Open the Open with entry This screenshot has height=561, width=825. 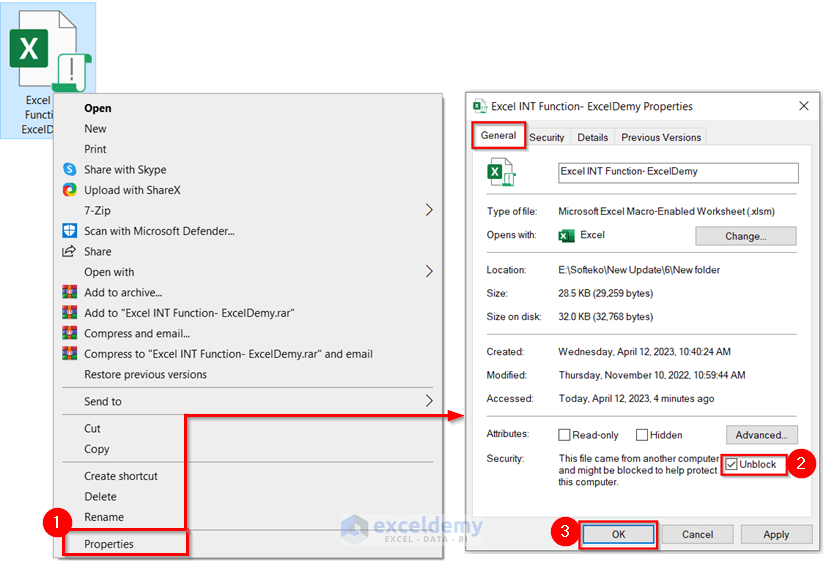coord(109,272)
